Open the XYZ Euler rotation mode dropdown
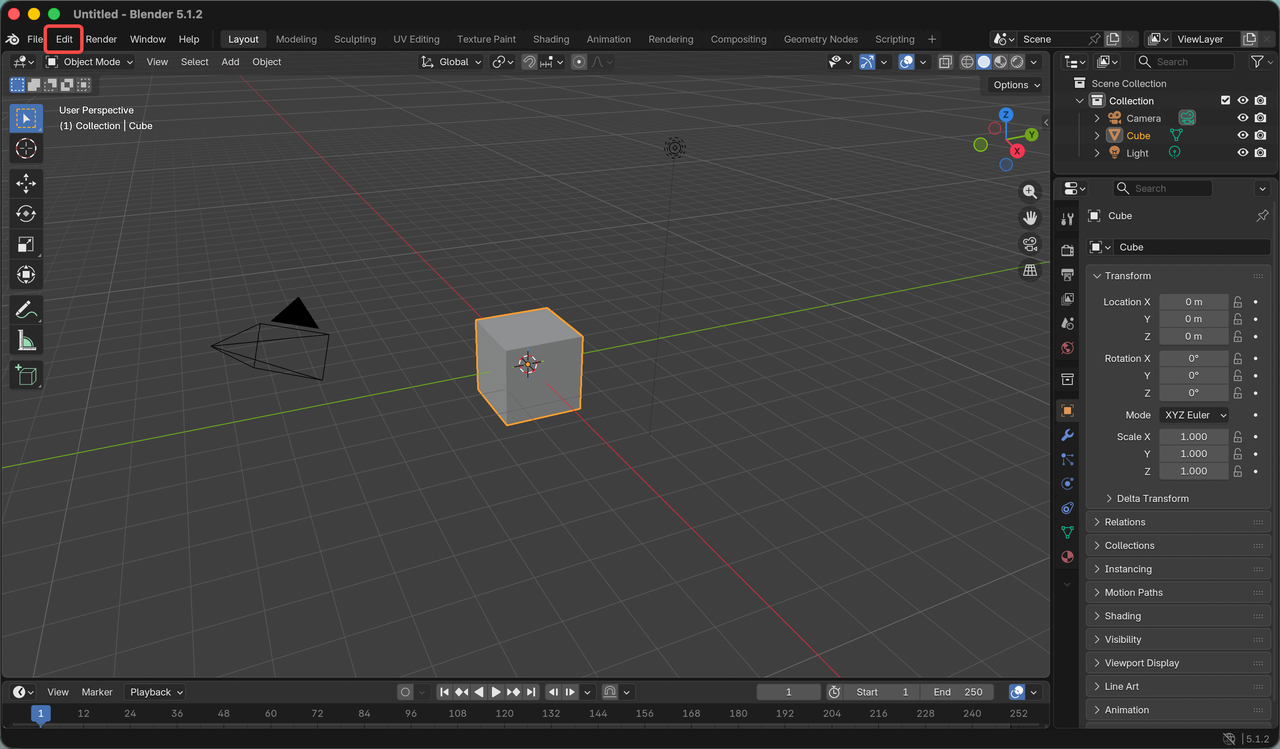1280x749 pixels. [1194, 415]
